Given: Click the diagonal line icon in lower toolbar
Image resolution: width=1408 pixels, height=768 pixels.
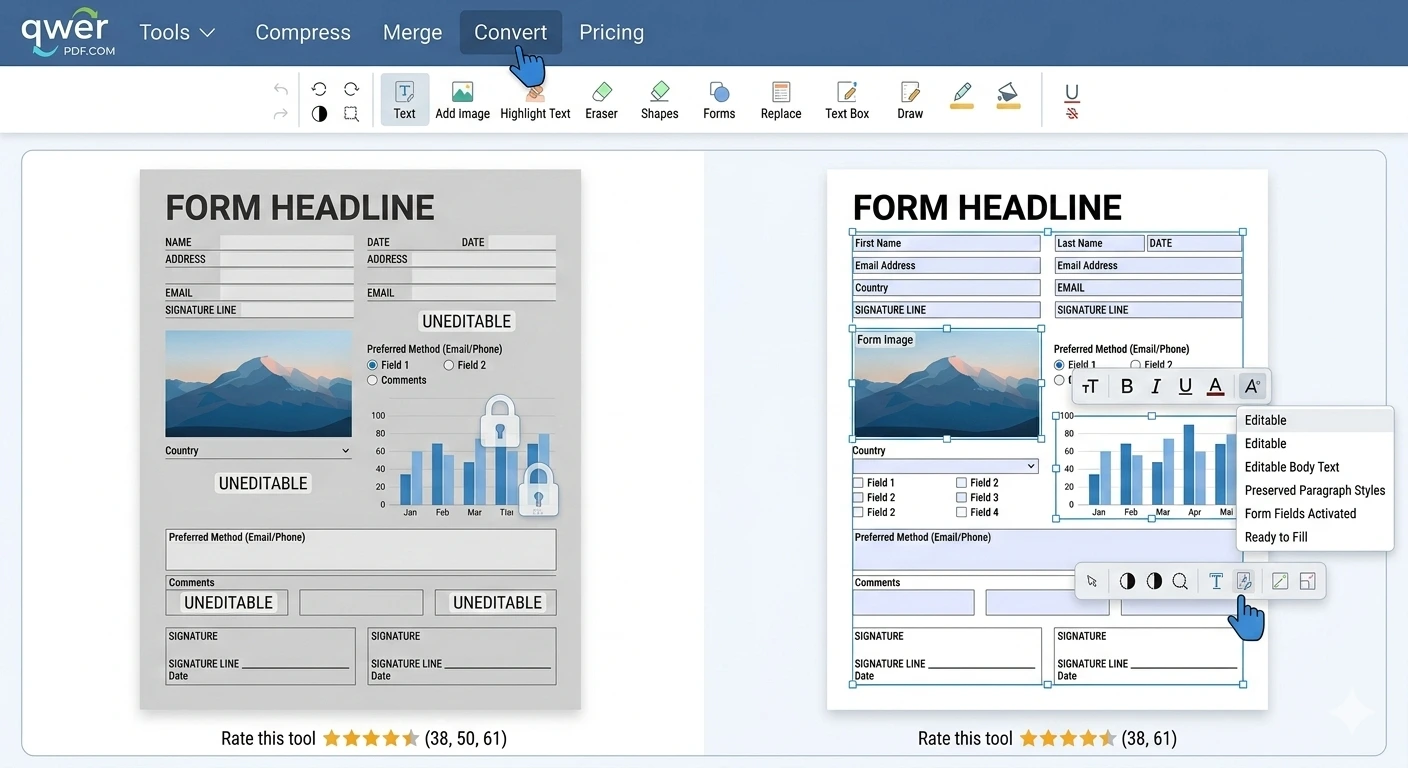Looking at the screenshot, I should tap(1280, 581).
